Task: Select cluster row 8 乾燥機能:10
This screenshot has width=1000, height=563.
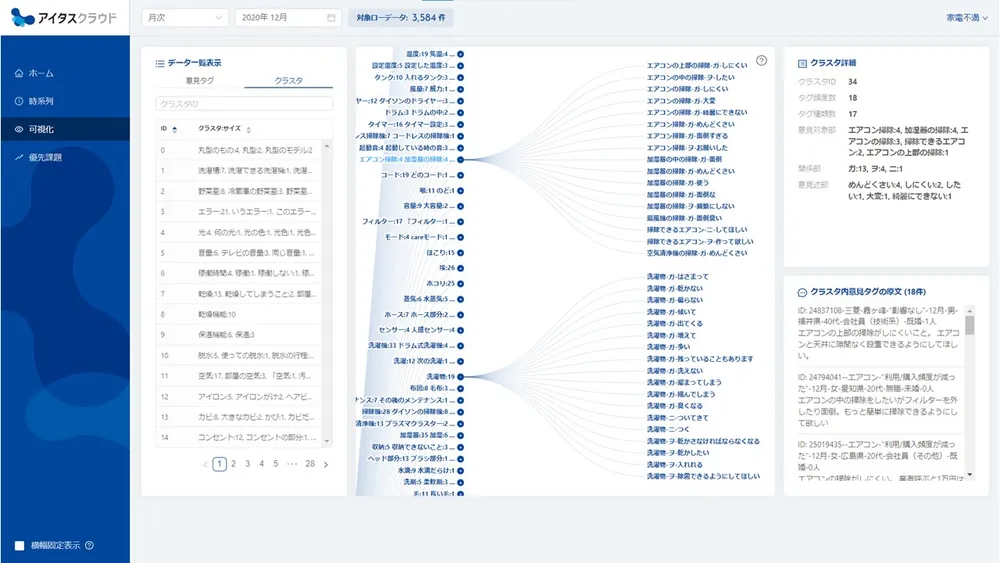Action: pyautogui.click(x=239, y=314)
